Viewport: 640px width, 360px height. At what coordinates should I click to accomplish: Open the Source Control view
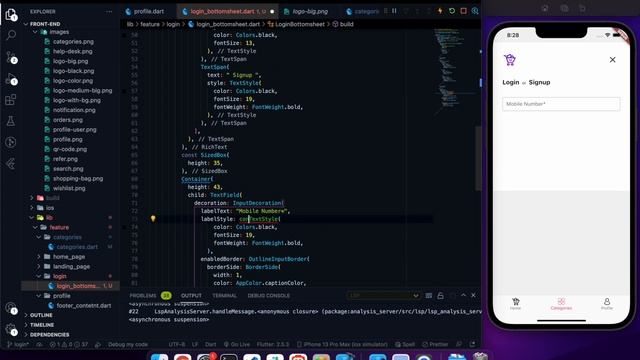tap(11, 57)
